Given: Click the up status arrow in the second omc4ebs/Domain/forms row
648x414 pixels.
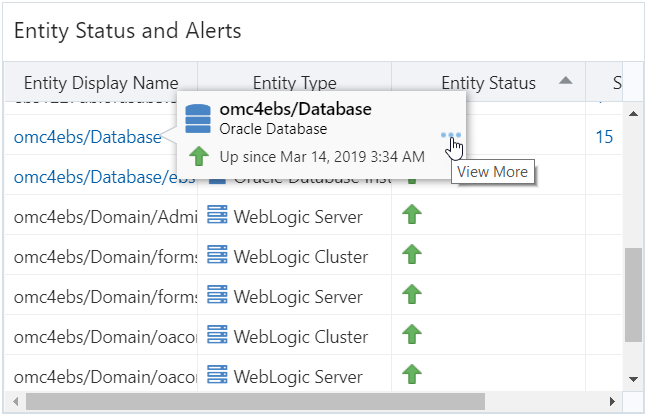Looking at the screenshot, I should pos(412,295).
